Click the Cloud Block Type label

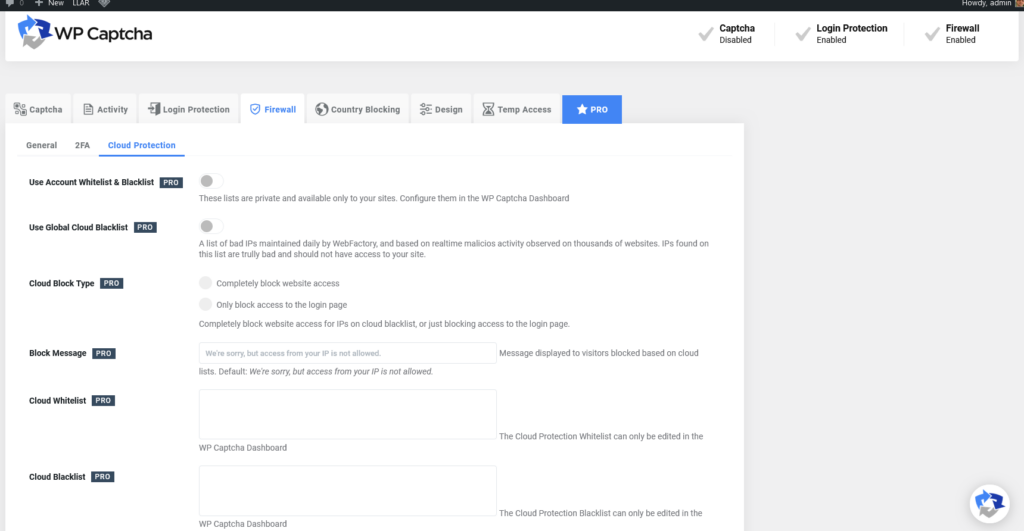(x=61, y=283)
